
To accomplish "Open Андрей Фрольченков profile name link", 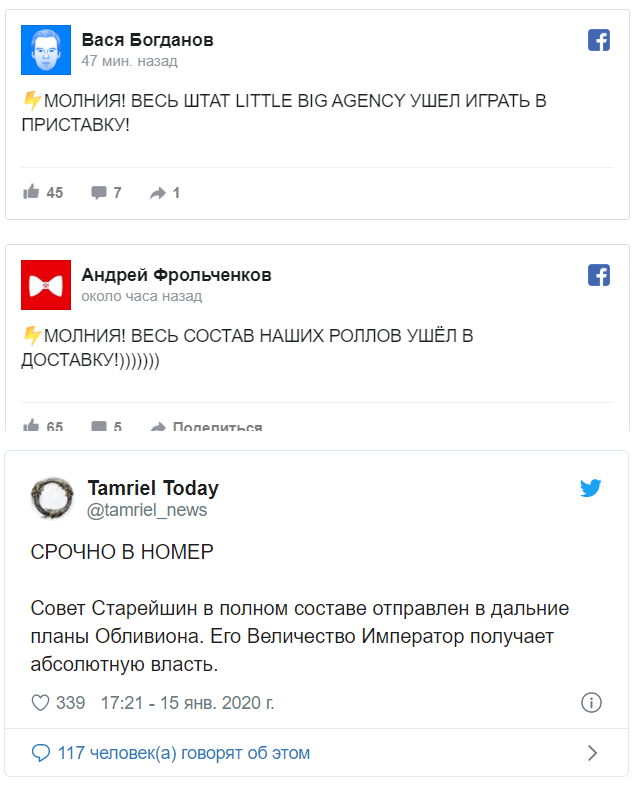I will [x=176, y=275].
